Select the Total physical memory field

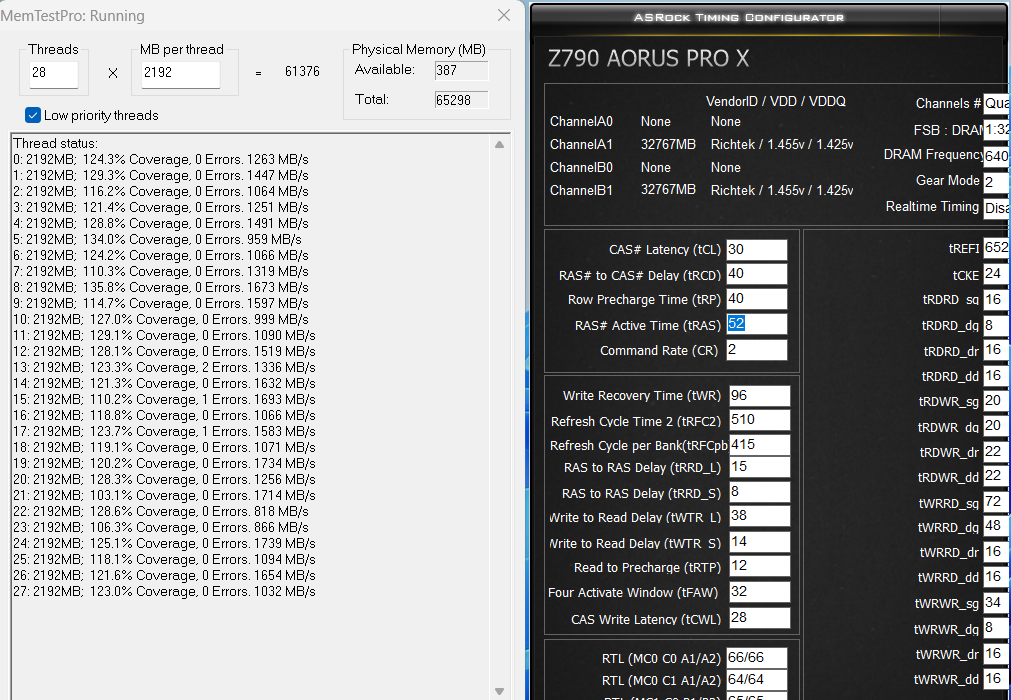click(461, 100)
